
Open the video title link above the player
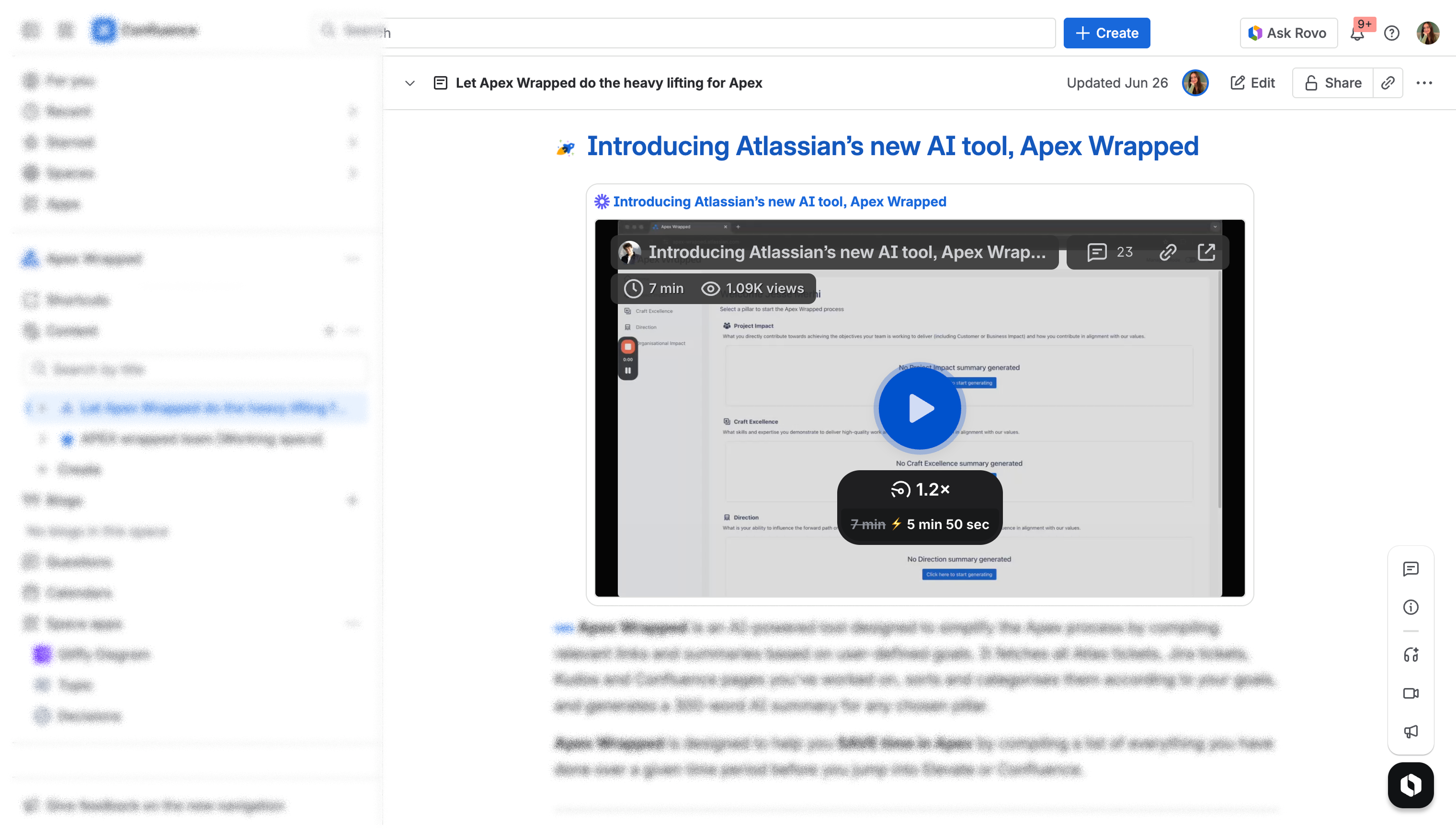click(x=779, y=202)
